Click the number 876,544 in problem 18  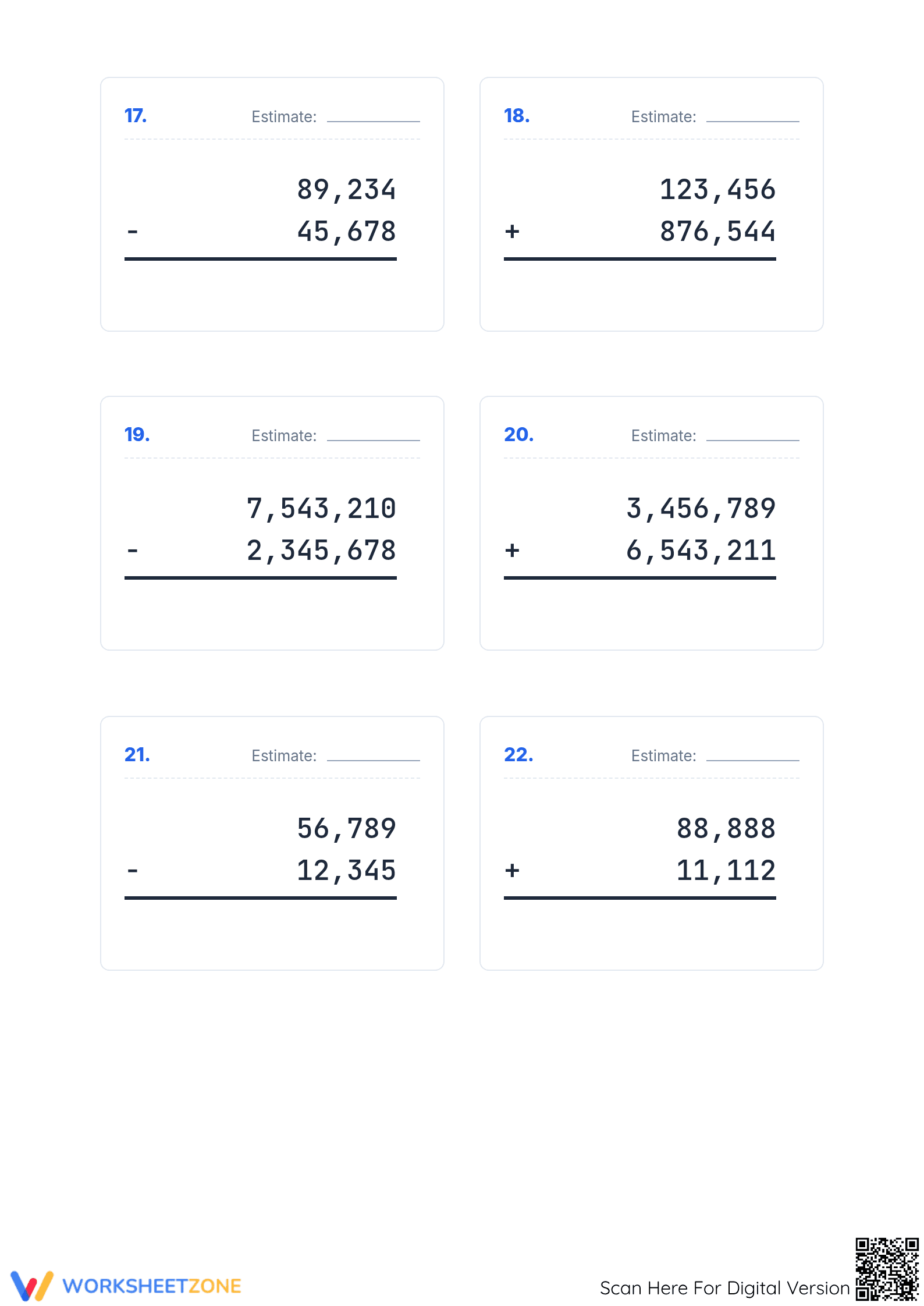pyautogui.click(x=718, y=232)
